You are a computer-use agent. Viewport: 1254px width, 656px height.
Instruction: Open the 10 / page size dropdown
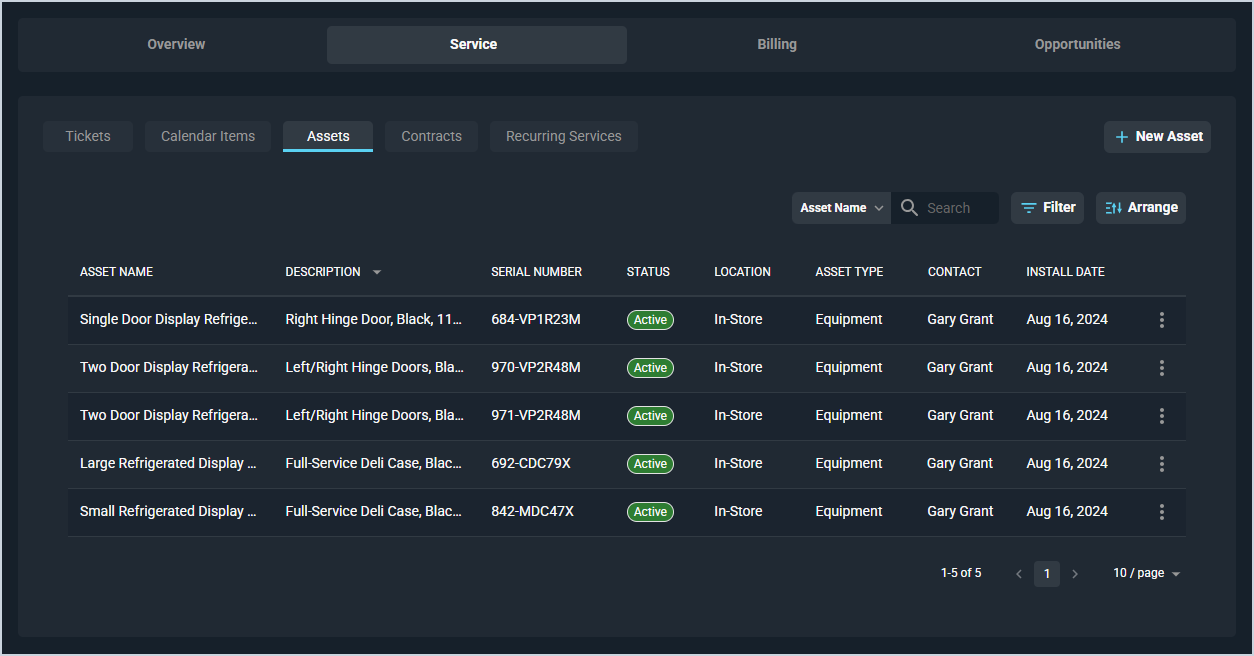[1146, 574]
